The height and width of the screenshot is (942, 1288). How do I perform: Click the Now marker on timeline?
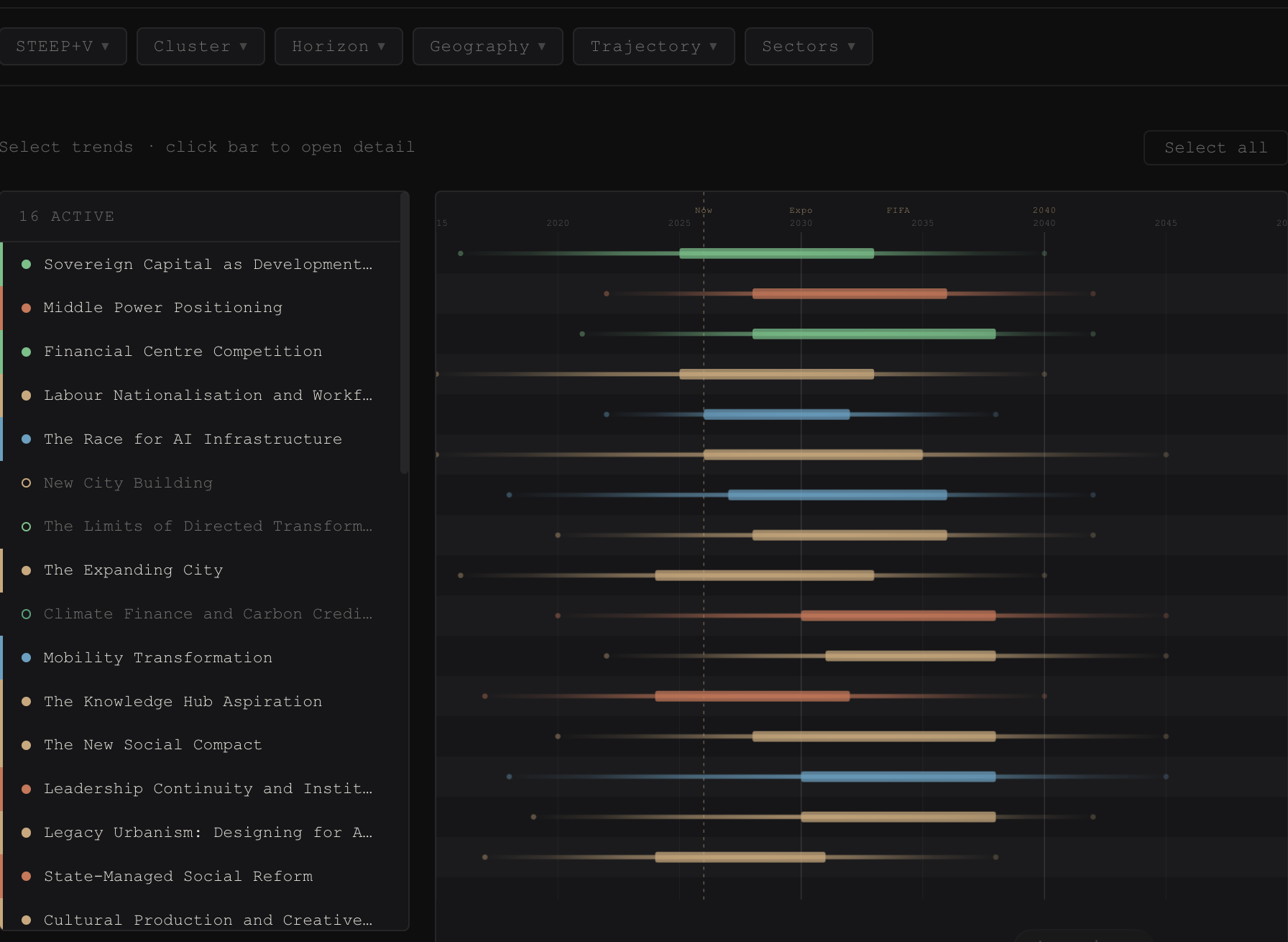click(704, 211)
